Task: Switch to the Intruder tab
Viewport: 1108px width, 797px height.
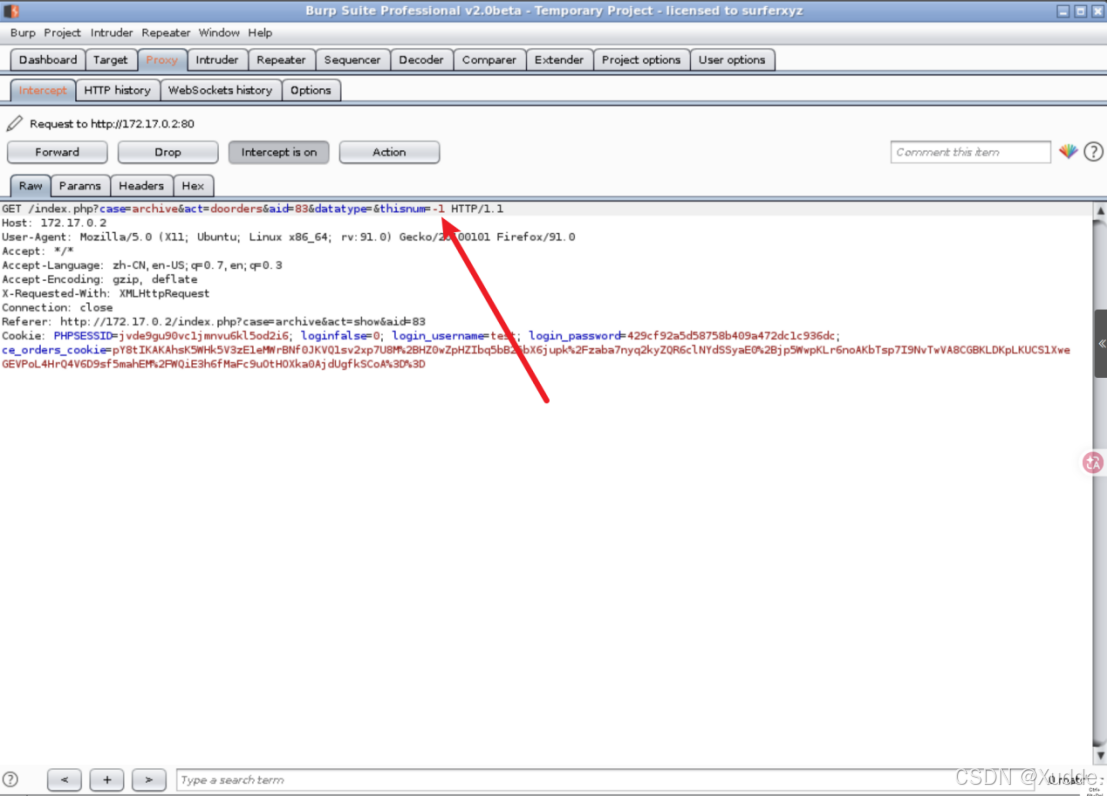Action: tap(217, 60)
